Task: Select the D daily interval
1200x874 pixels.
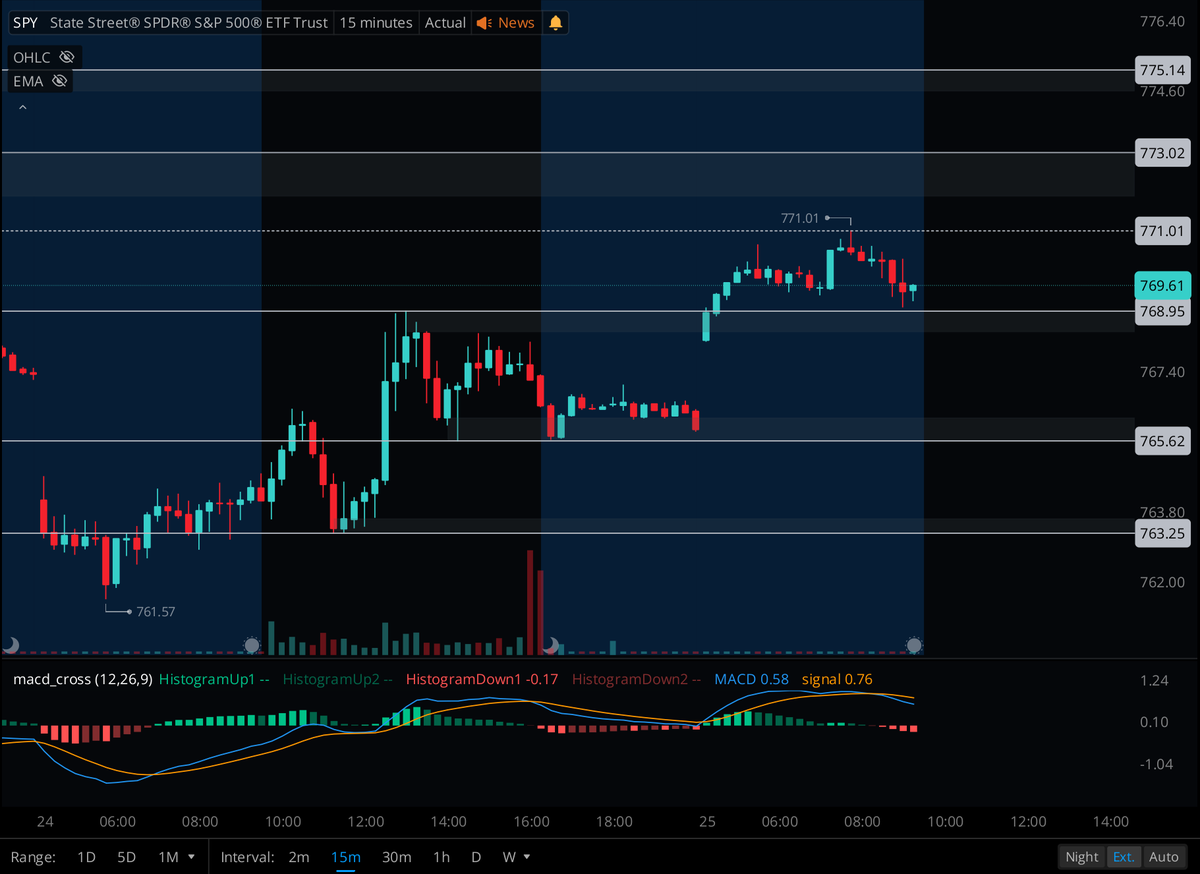Action: [476, 857]
